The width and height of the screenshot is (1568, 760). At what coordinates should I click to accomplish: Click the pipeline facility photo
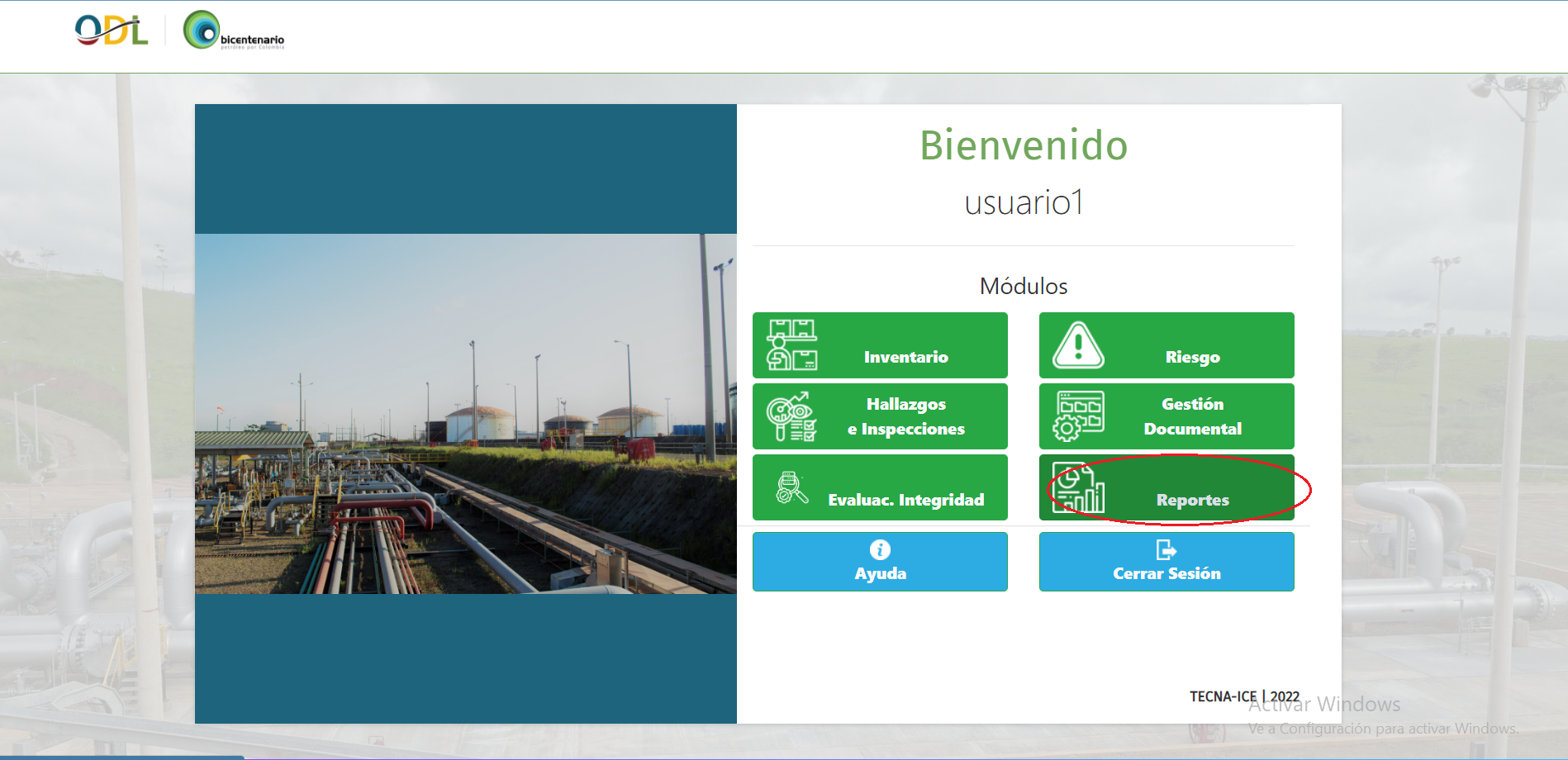point(465,413)
